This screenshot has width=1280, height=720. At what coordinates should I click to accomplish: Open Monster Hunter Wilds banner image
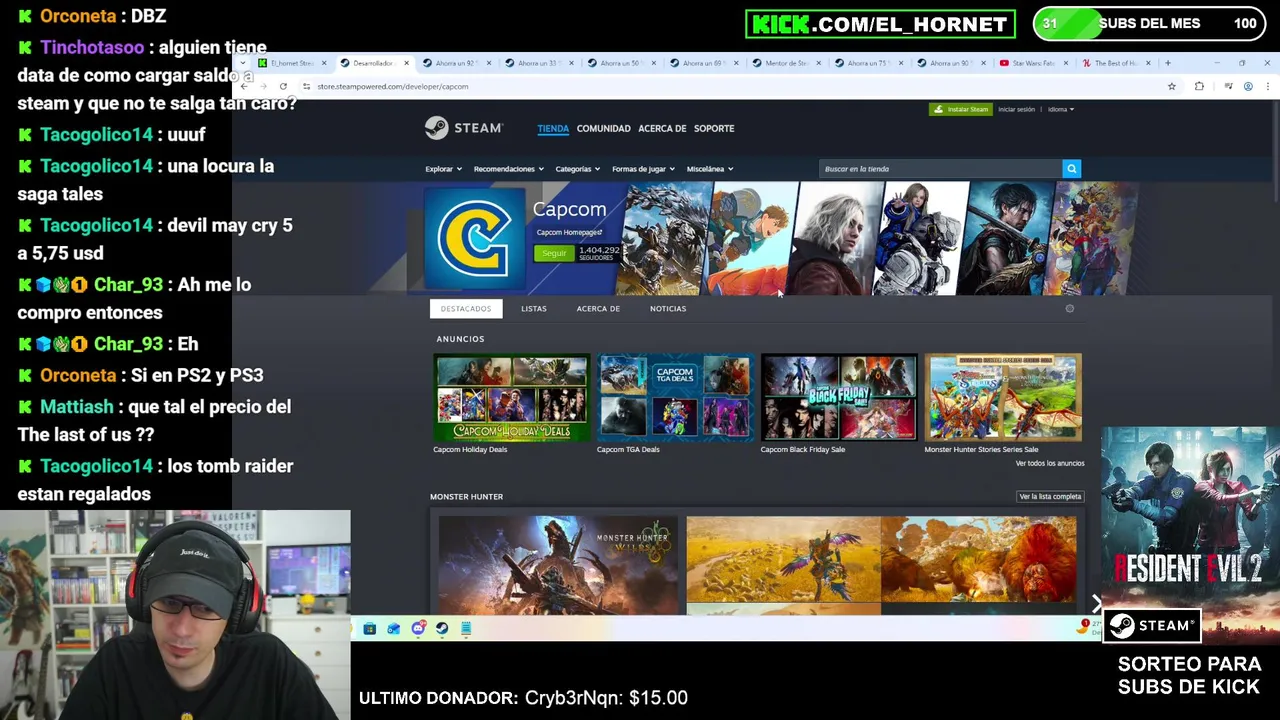(x=558, y=565)
